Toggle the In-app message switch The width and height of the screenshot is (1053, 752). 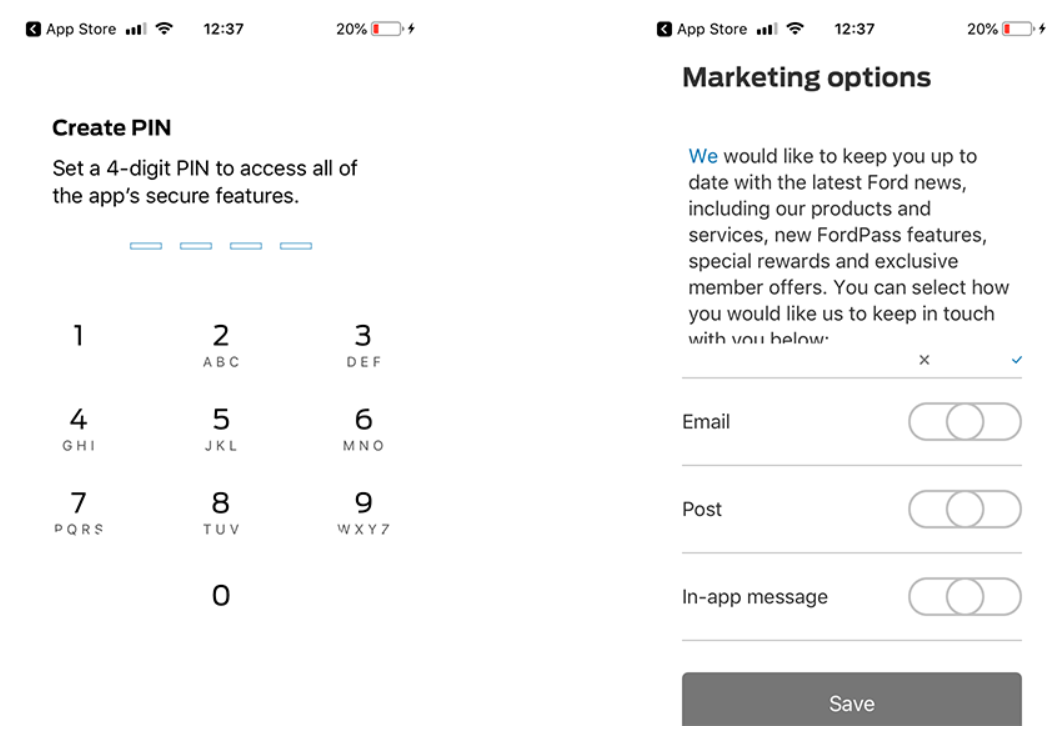[x=964, y=597]
